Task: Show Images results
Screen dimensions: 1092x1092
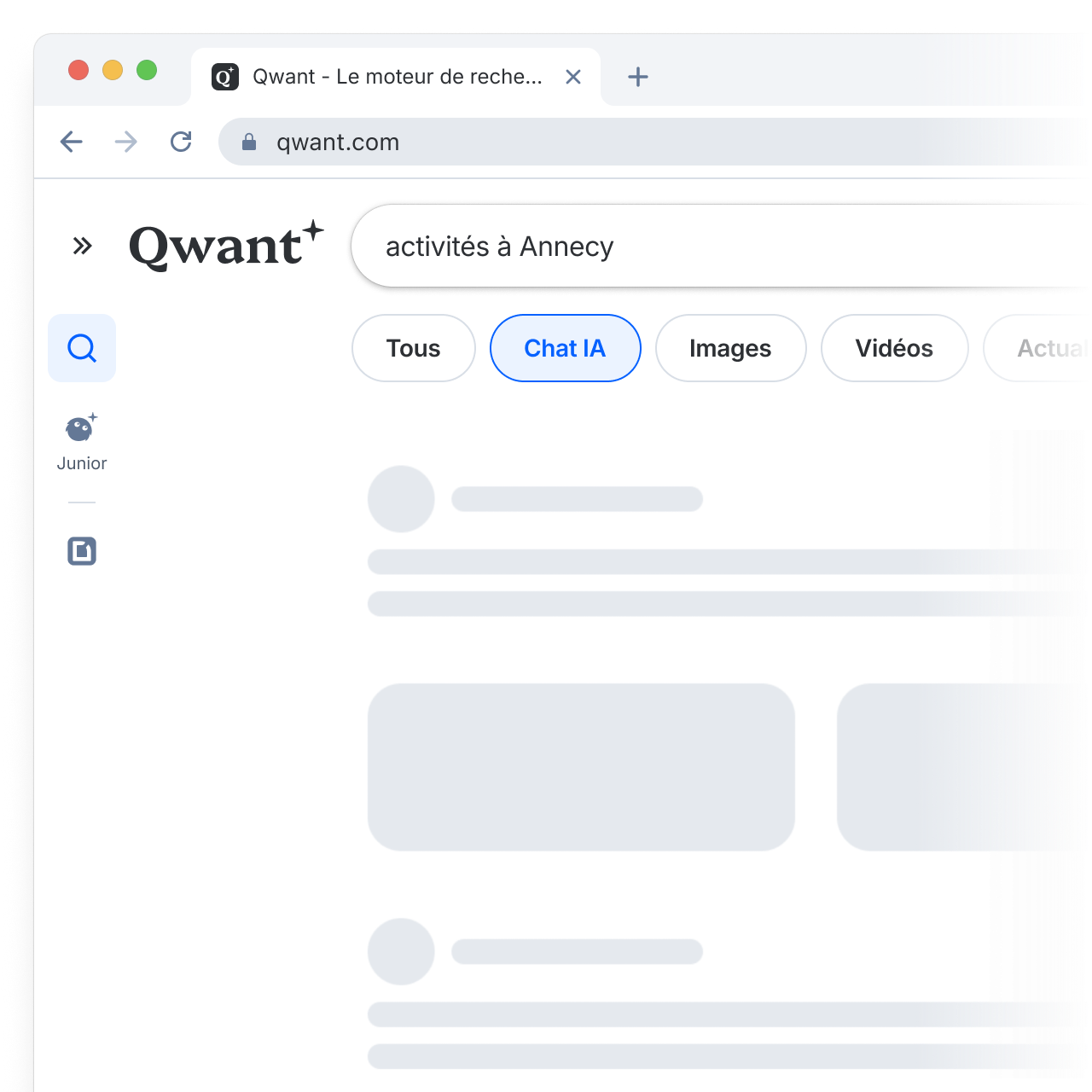Action: click(730, 348)
